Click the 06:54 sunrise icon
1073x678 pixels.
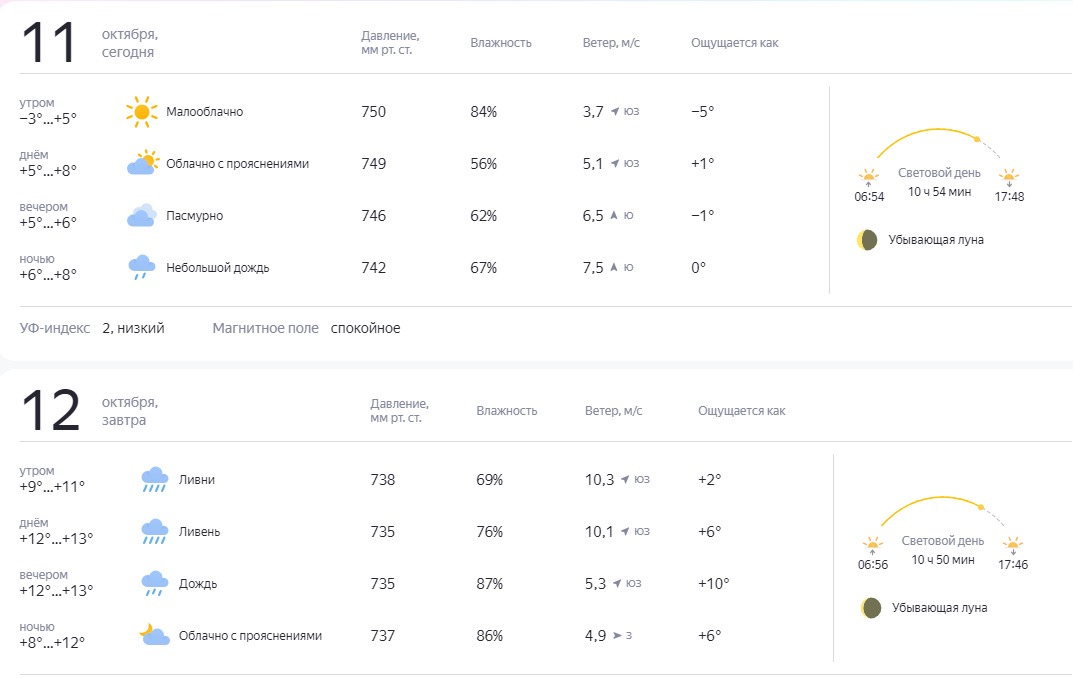[868, 177]
